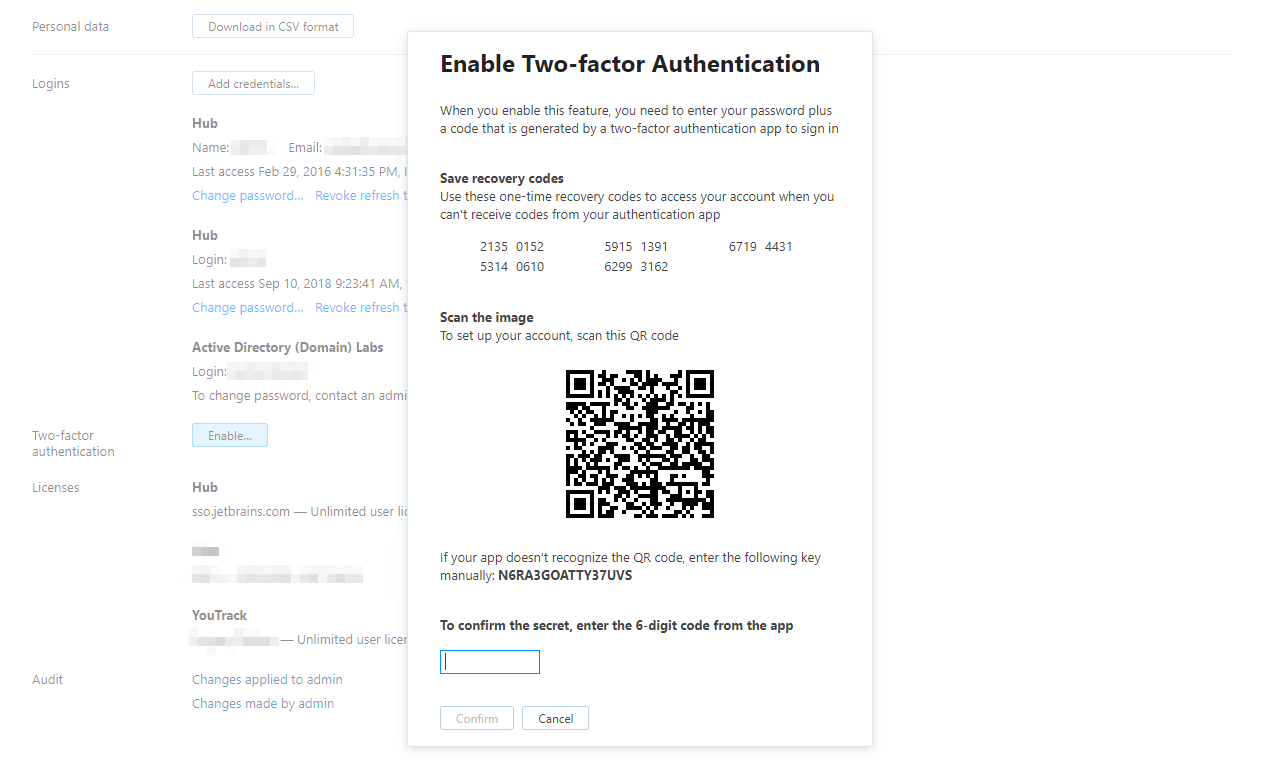The width and height of the screenshot is (1280, 764).
Task: Open the Changes applied to admin link
Action: click(x=267, y=679)
